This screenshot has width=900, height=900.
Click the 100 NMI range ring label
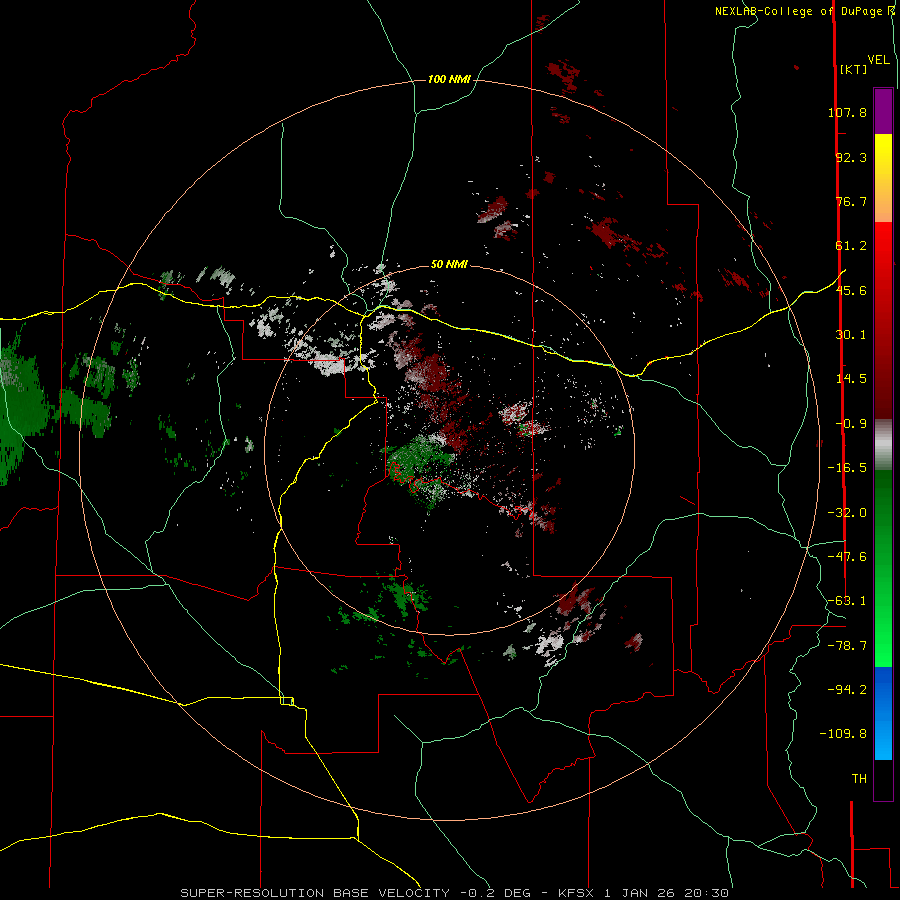[x=449, y=79]
